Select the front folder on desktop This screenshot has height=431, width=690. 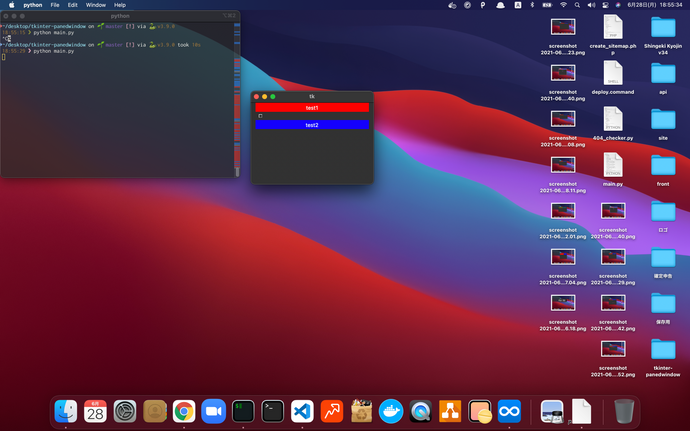tap(663, 165)
